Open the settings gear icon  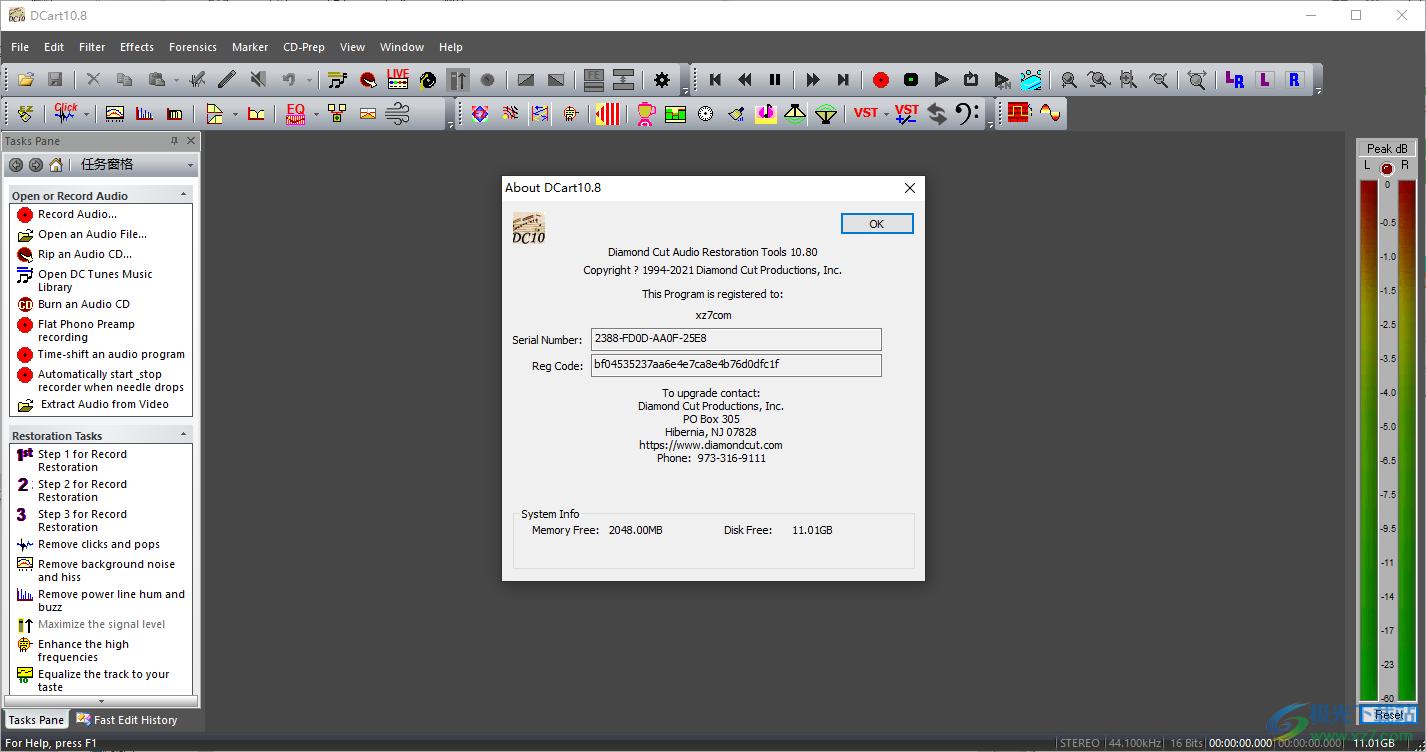pyautogui.click(x=662, y=80)
